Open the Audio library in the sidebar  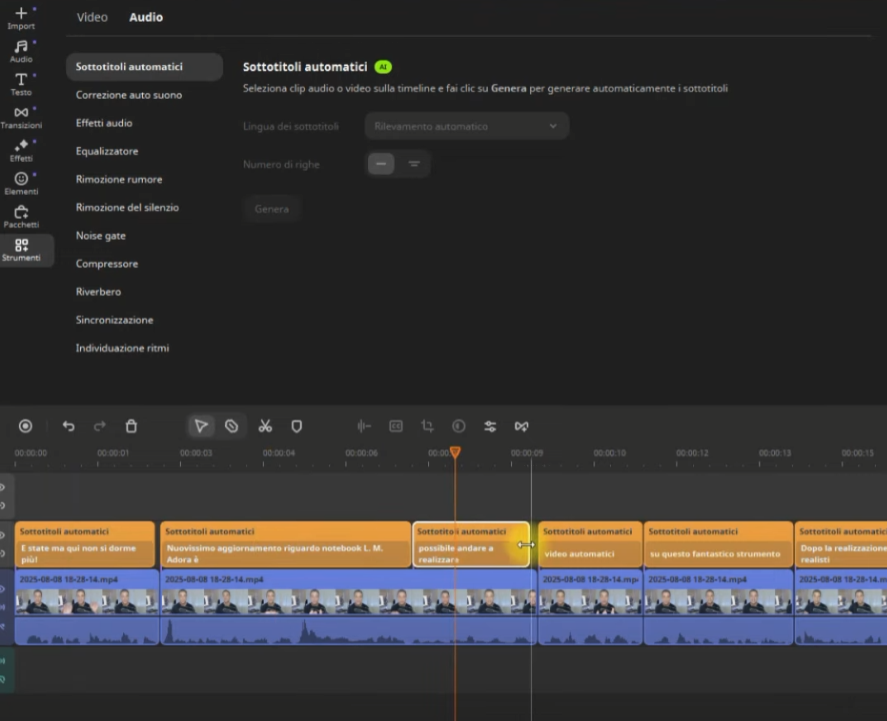(21, 51)
